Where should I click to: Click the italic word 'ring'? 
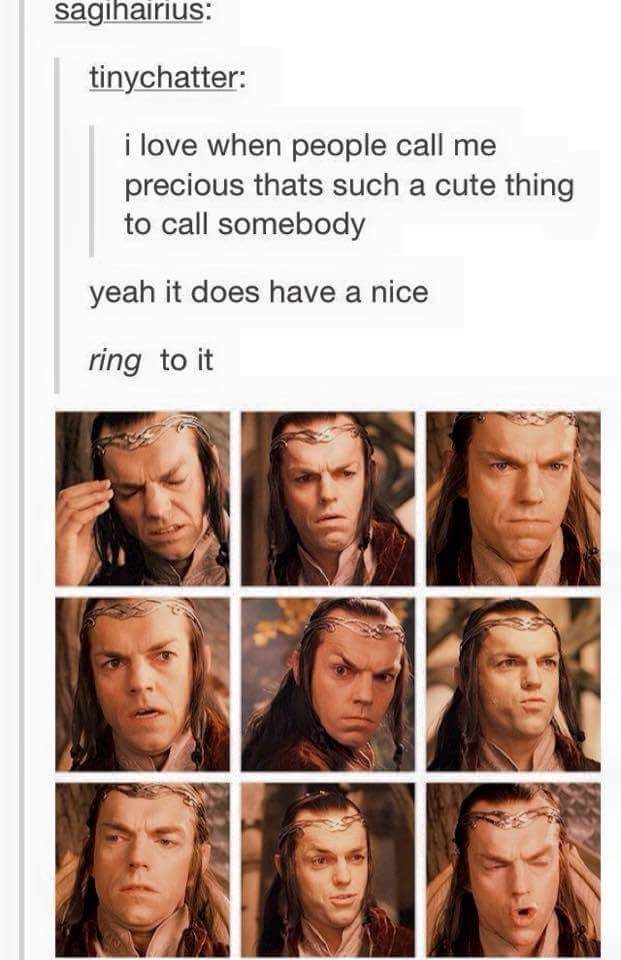115,361
